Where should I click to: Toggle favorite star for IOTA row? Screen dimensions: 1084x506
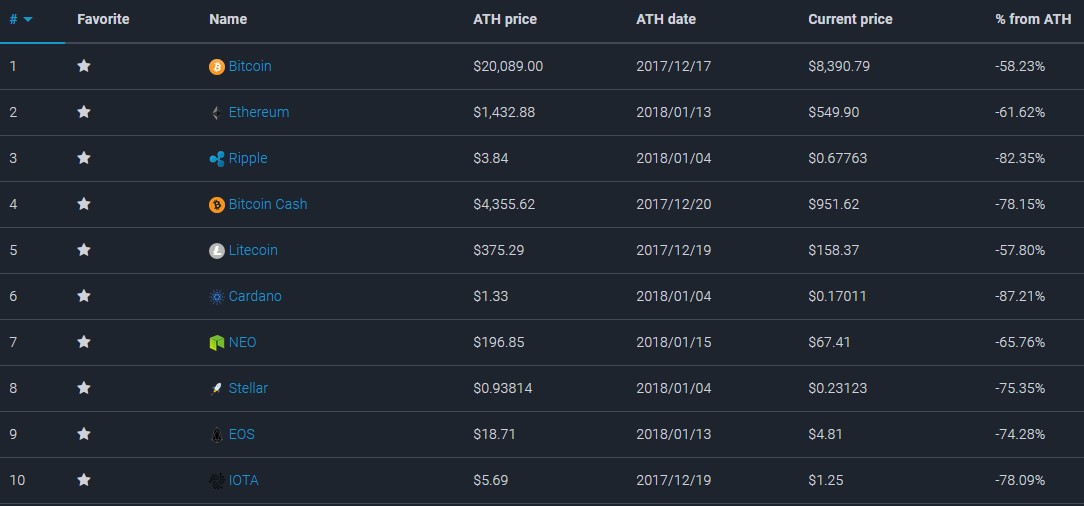coord(84,480)
